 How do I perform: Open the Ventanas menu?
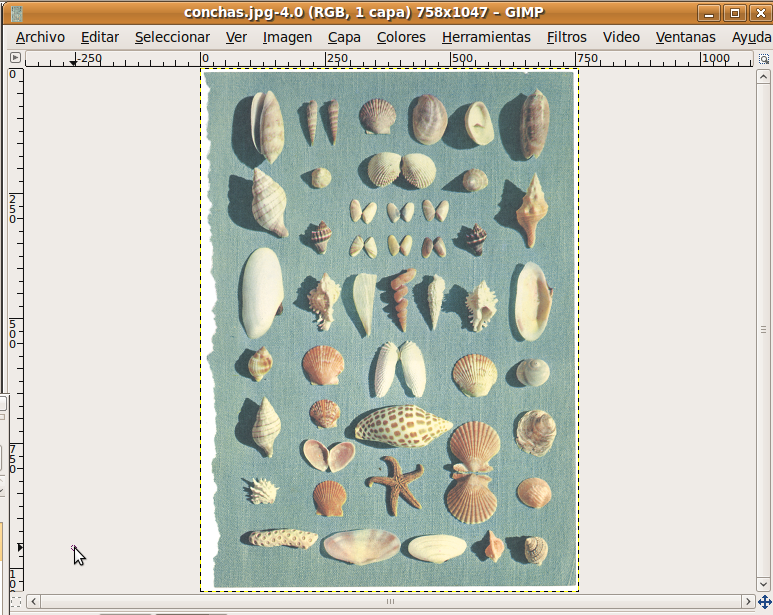click(x=686, y=37)
